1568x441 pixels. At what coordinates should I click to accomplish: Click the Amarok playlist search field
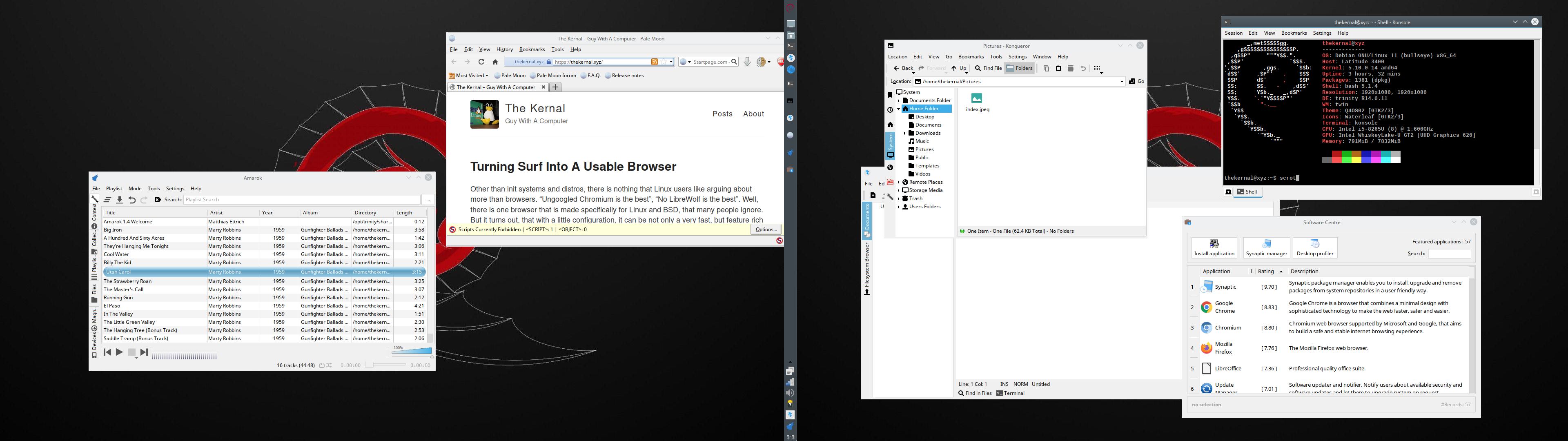pyautogui.click(x=302, y=200)
